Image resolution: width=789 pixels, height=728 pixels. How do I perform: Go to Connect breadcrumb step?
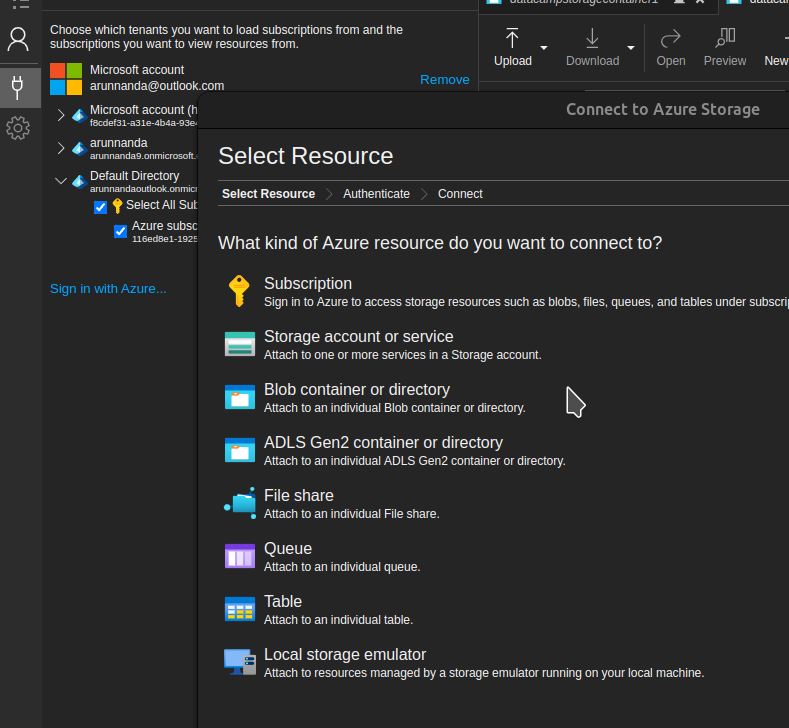coord(460,194)
